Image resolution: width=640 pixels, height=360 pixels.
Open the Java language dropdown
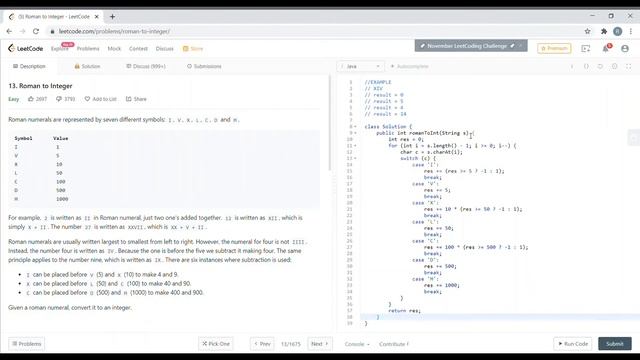[x=360, y=66]
